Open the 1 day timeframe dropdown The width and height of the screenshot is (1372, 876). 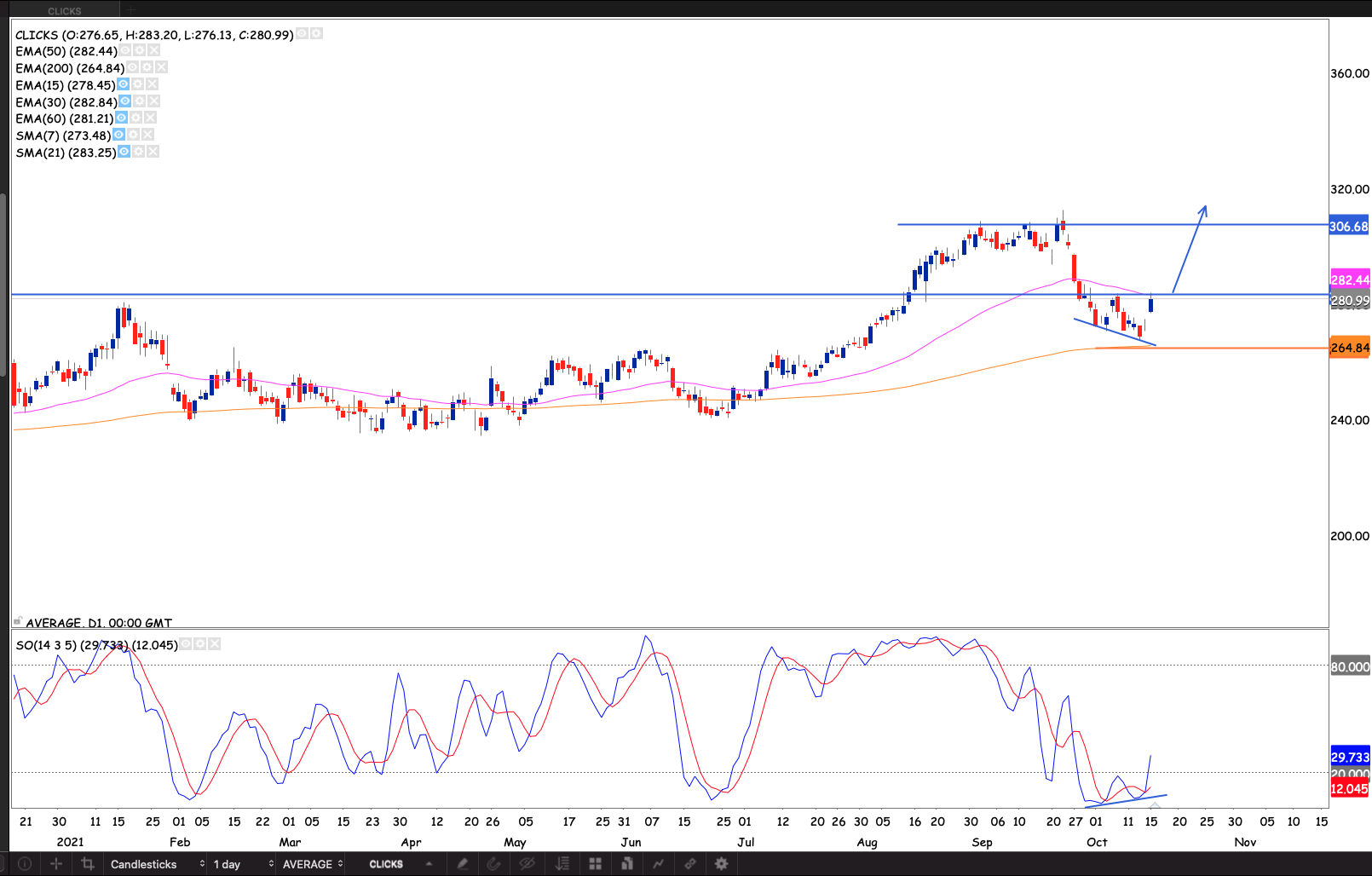(x=243, y=864)
